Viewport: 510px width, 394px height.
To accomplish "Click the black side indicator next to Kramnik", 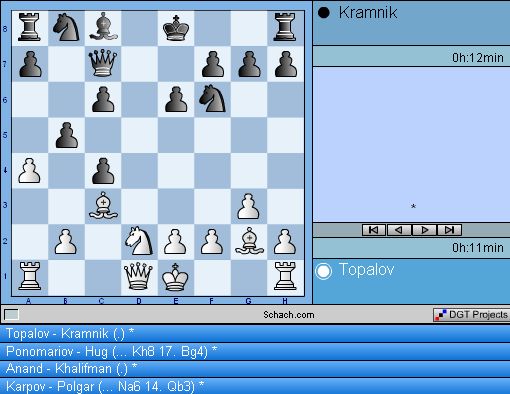I will pyautogui.click(x=323, y=13).
